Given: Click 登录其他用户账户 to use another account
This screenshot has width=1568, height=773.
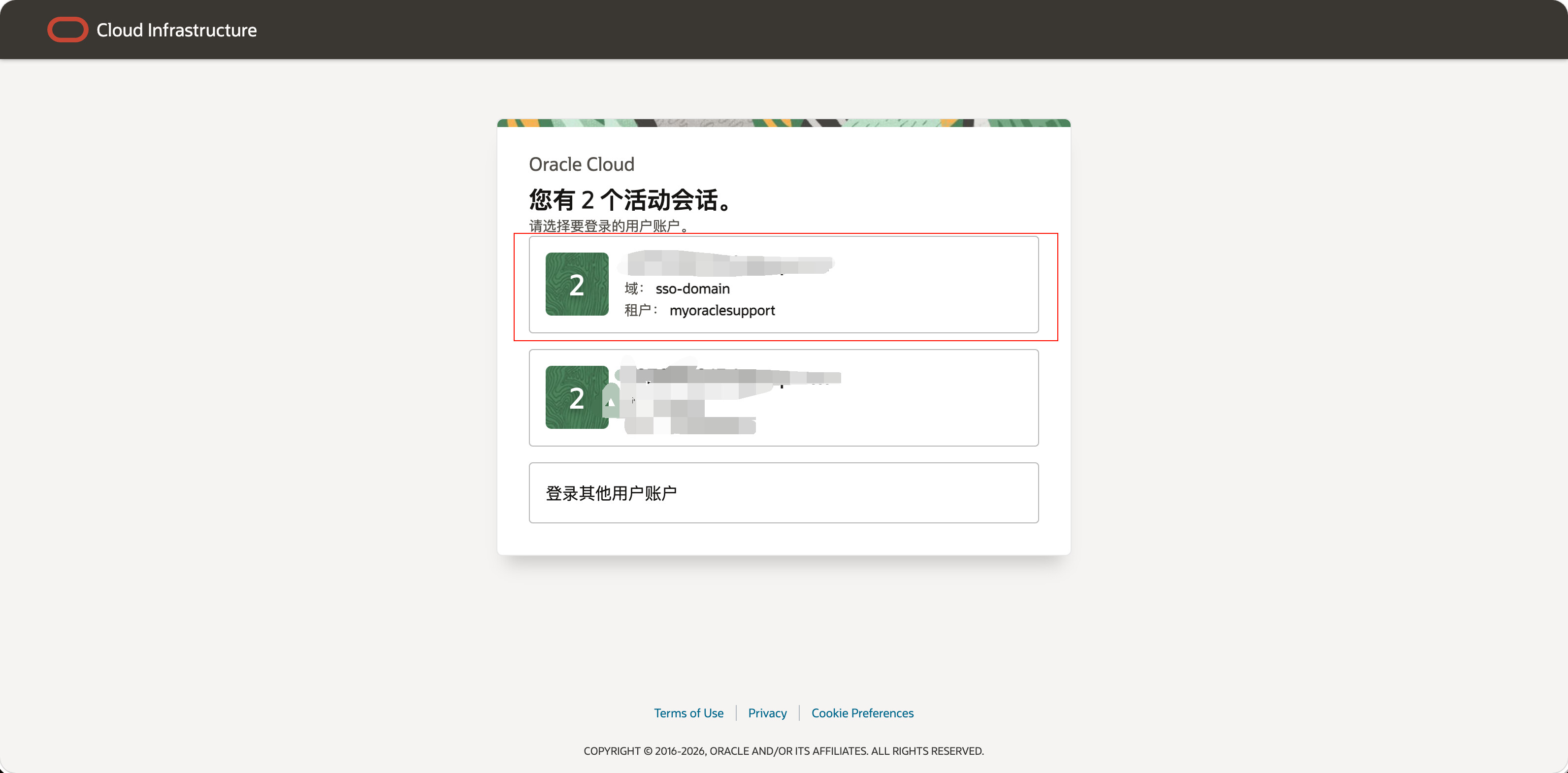Looking at the screenshot, I should 784,492.
